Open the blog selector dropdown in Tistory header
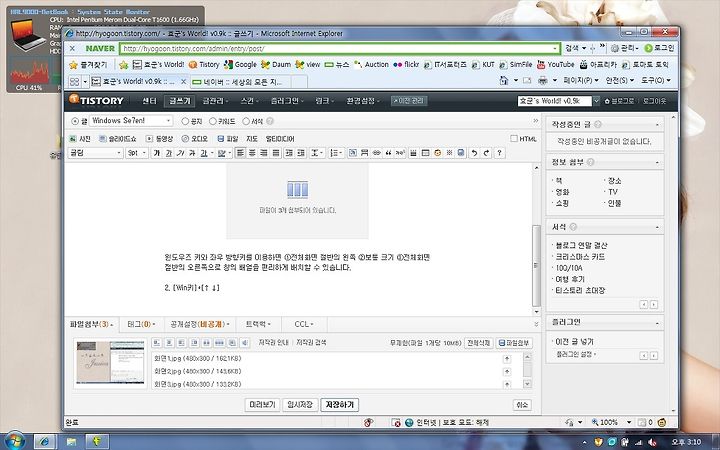Viewport: 720px width, 450px height. [596, 101]
